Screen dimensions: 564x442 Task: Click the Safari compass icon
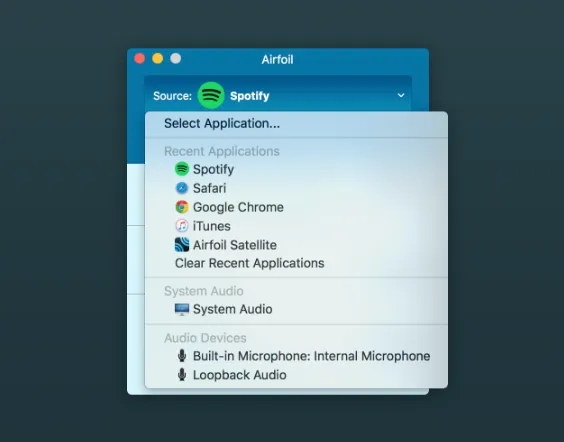click(182, 188)
